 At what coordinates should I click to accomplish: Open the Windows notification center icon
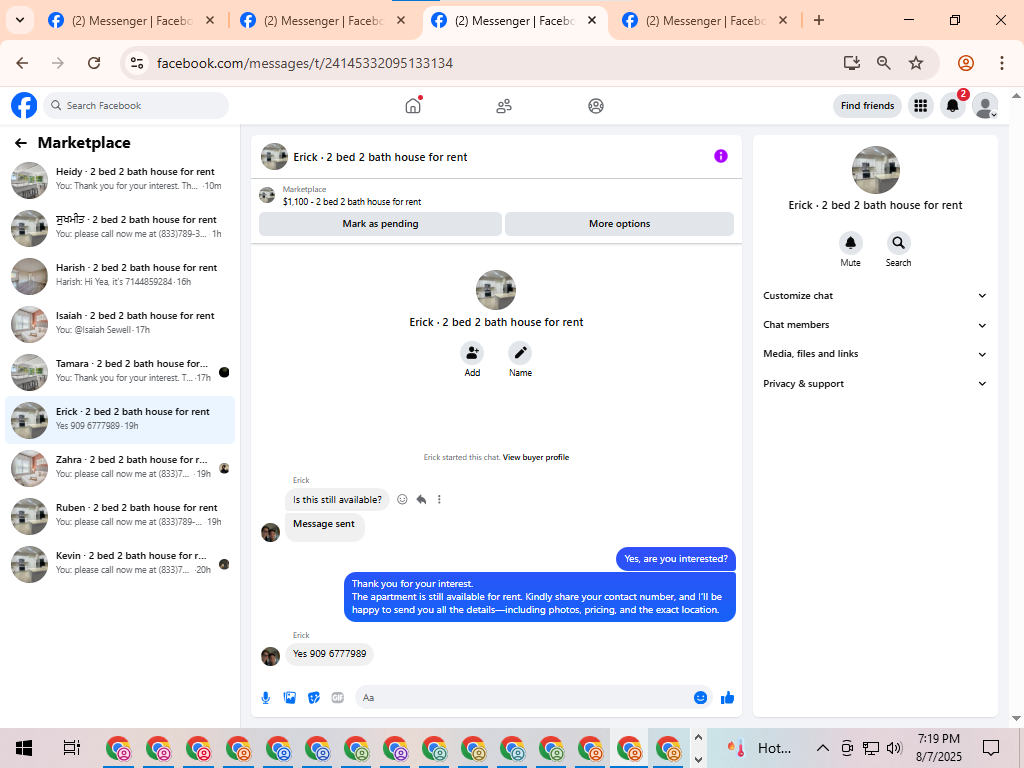pos(991,748)
